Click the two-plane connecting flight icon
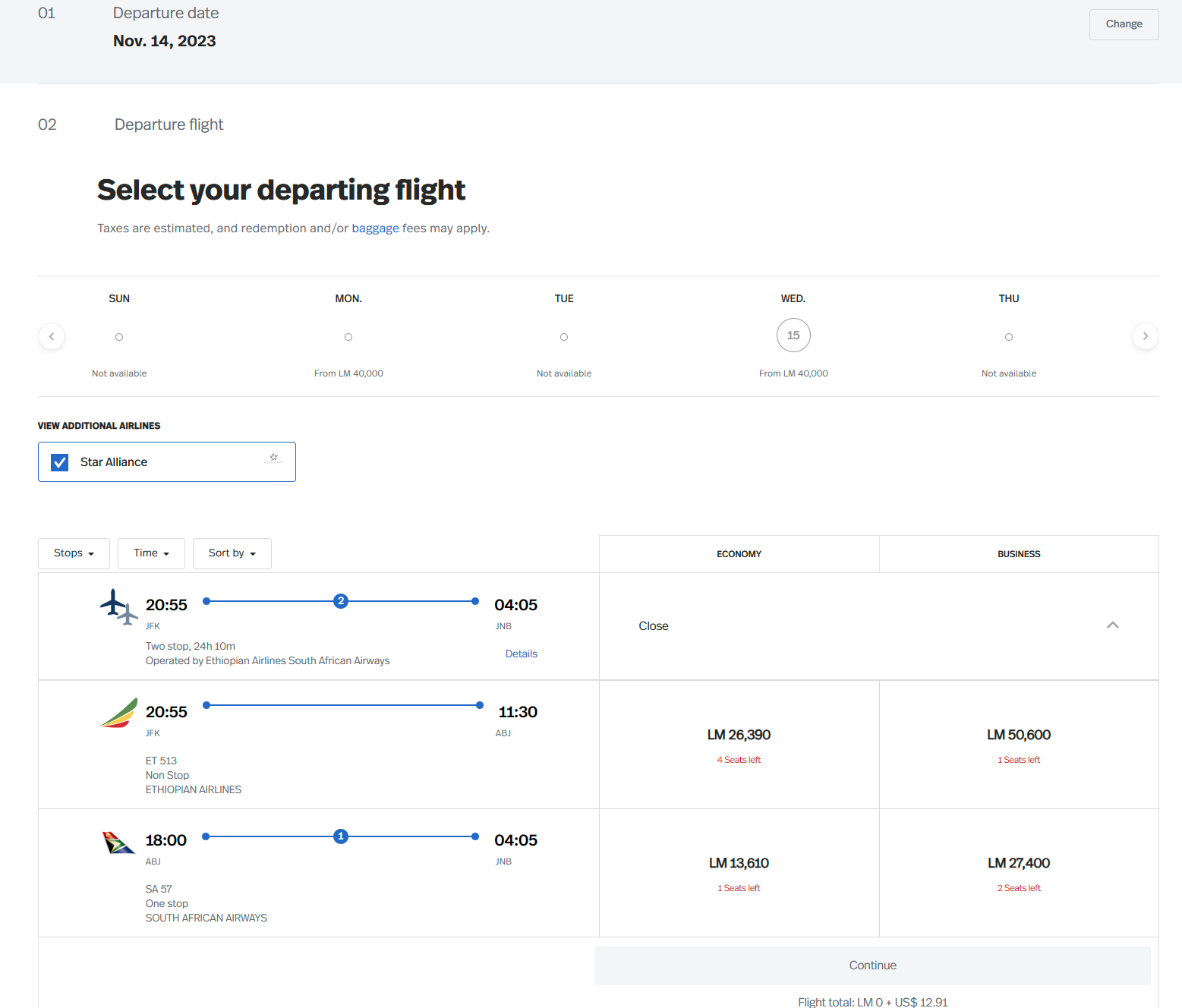 click(119, 607)
